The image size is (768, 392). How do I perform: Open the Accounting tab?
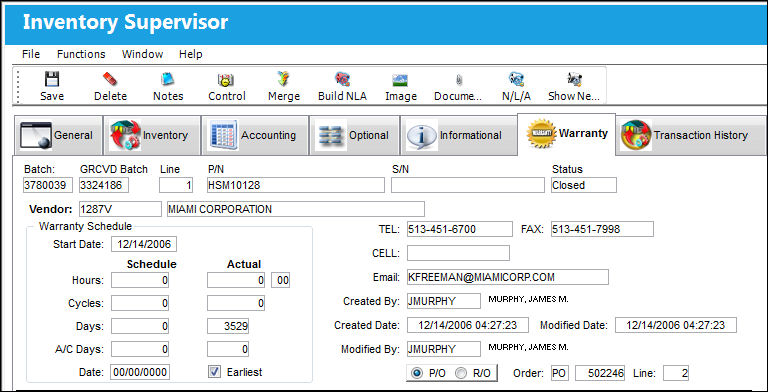[255, 135]
